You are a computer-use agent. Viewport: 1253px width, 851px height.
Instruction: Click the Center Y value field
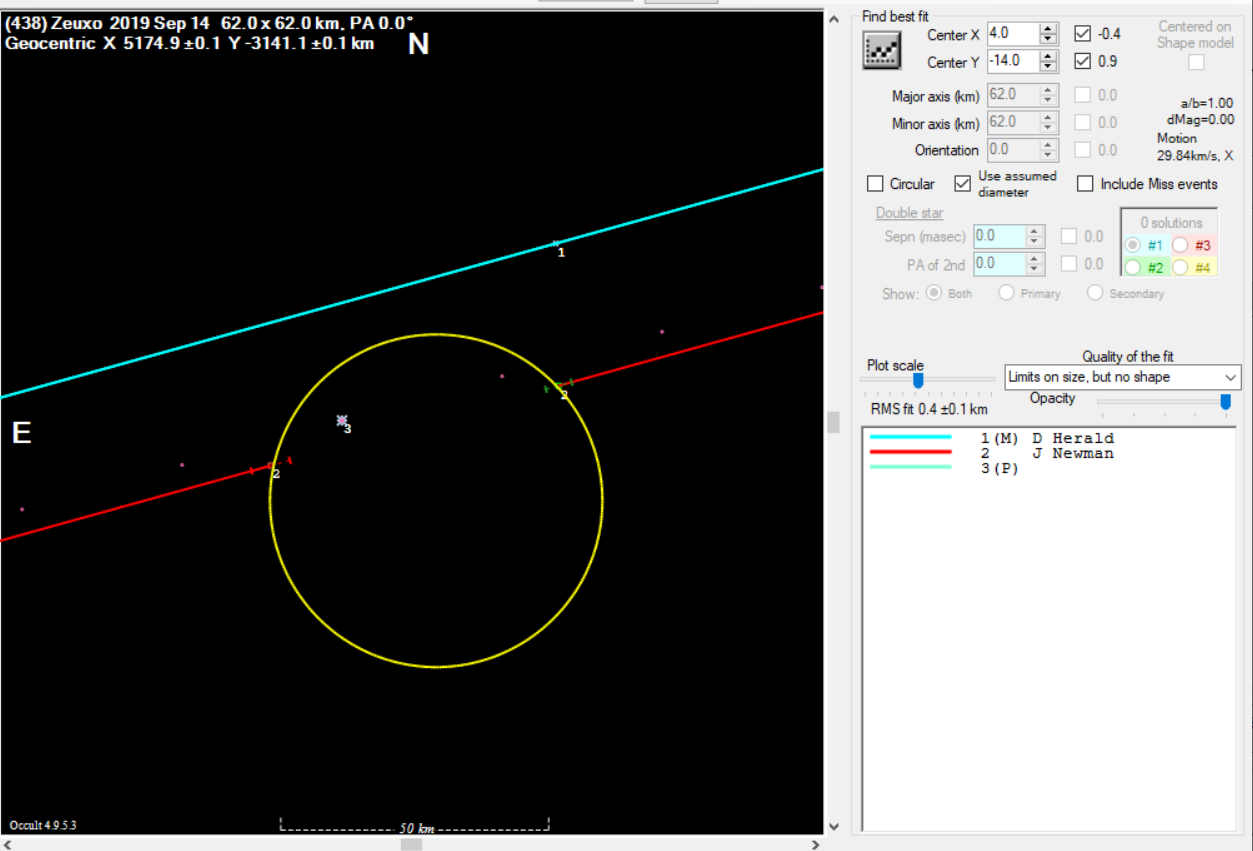point(1013,61)
